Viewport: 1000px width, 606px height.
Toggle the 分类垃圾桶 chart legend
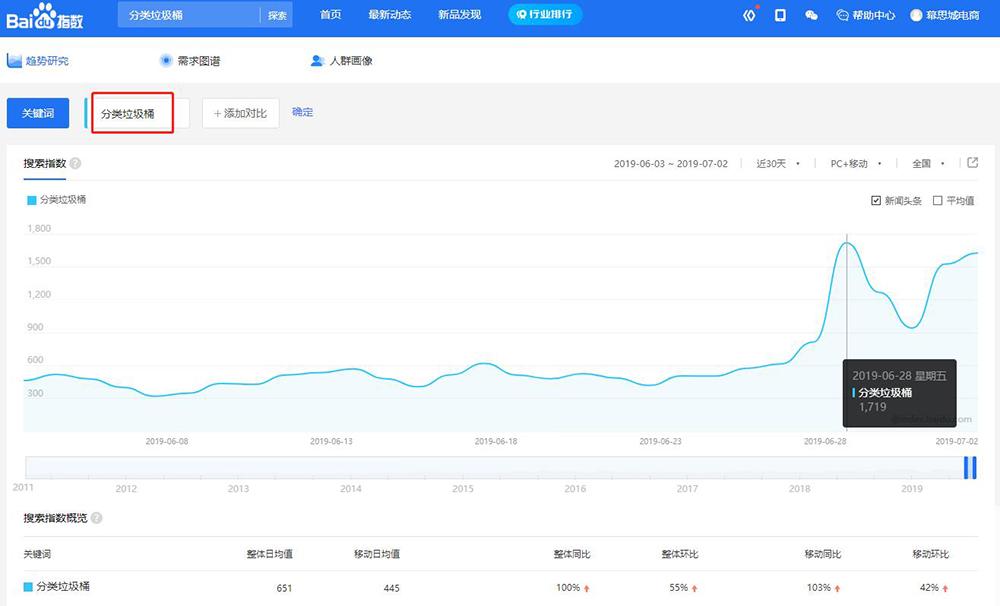pyautogui.click(x=57, y=200)
